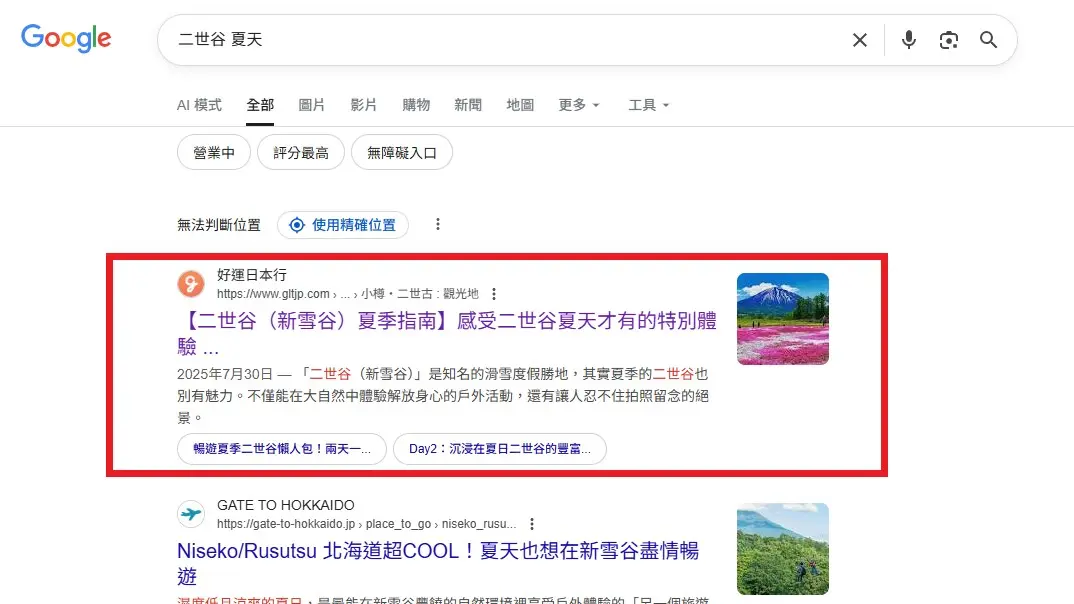This screenshot has height=604, width=1074.
Task: Click the search magnifier icon
Action: coord(988,40)
